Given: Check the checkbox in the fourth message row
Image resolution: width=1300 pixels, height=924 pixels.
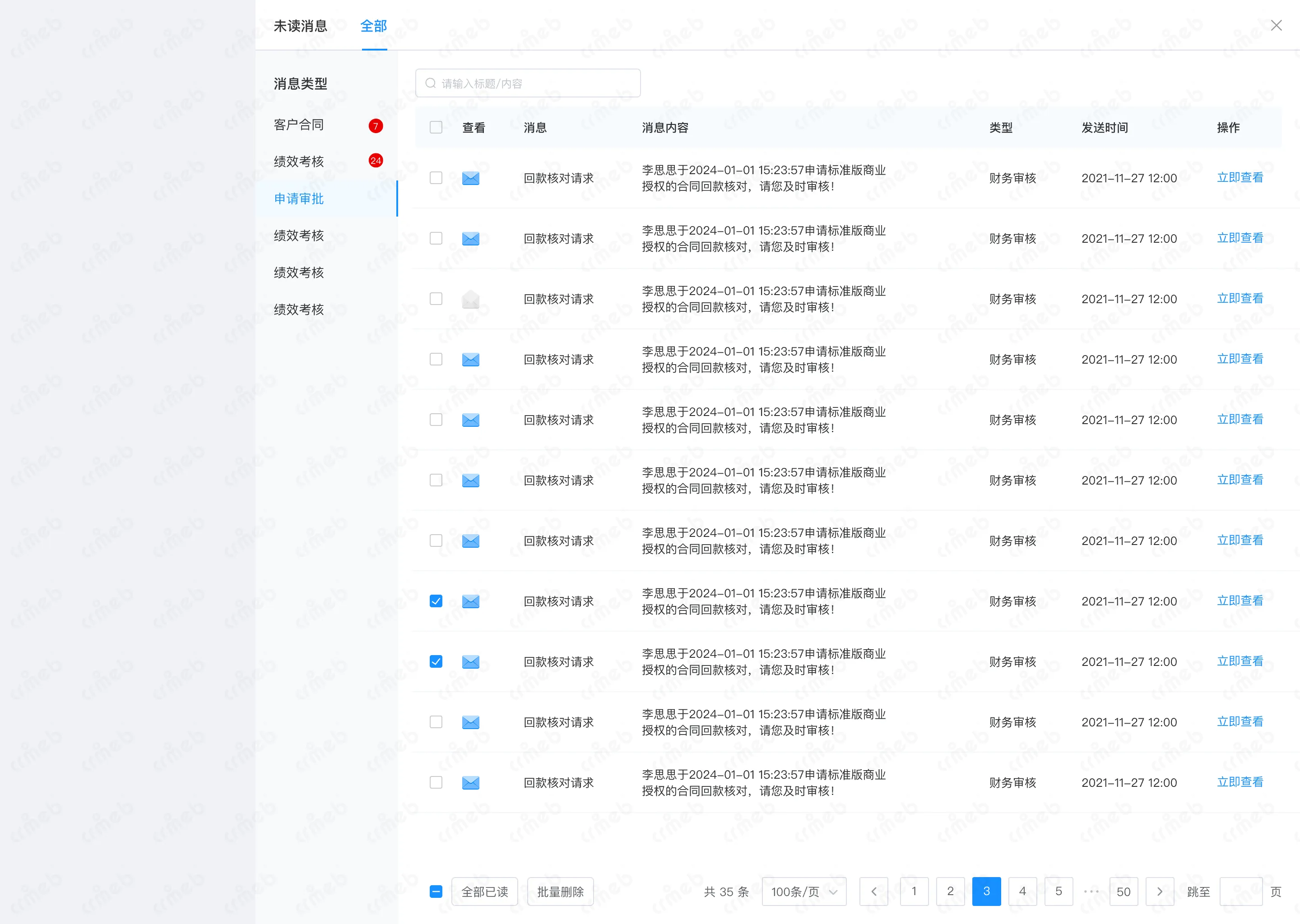Looking at the screenshot, I should (x=436, y=359).
